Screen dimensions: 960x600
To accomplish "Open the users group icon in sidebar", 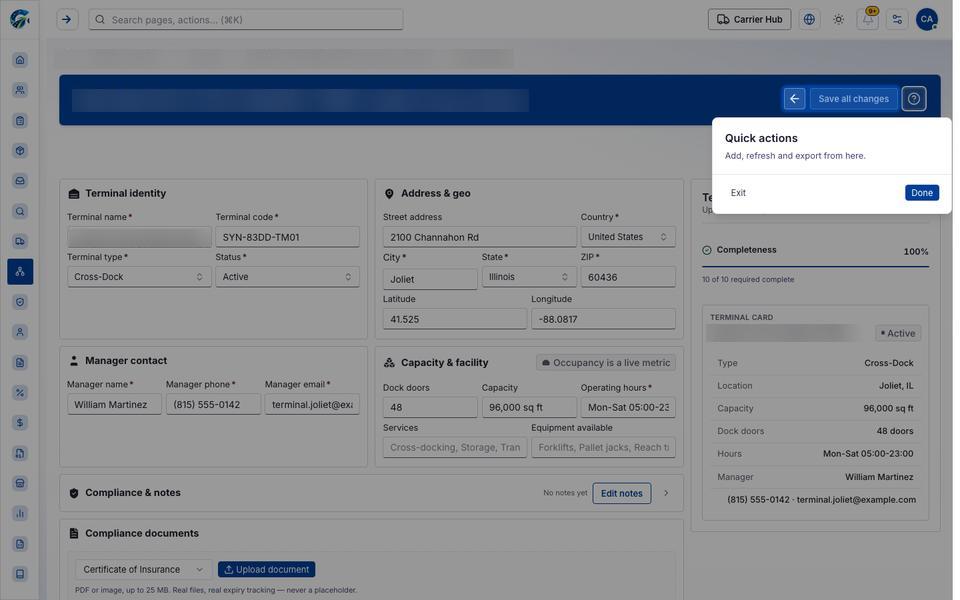I will [x=20, y=90].
